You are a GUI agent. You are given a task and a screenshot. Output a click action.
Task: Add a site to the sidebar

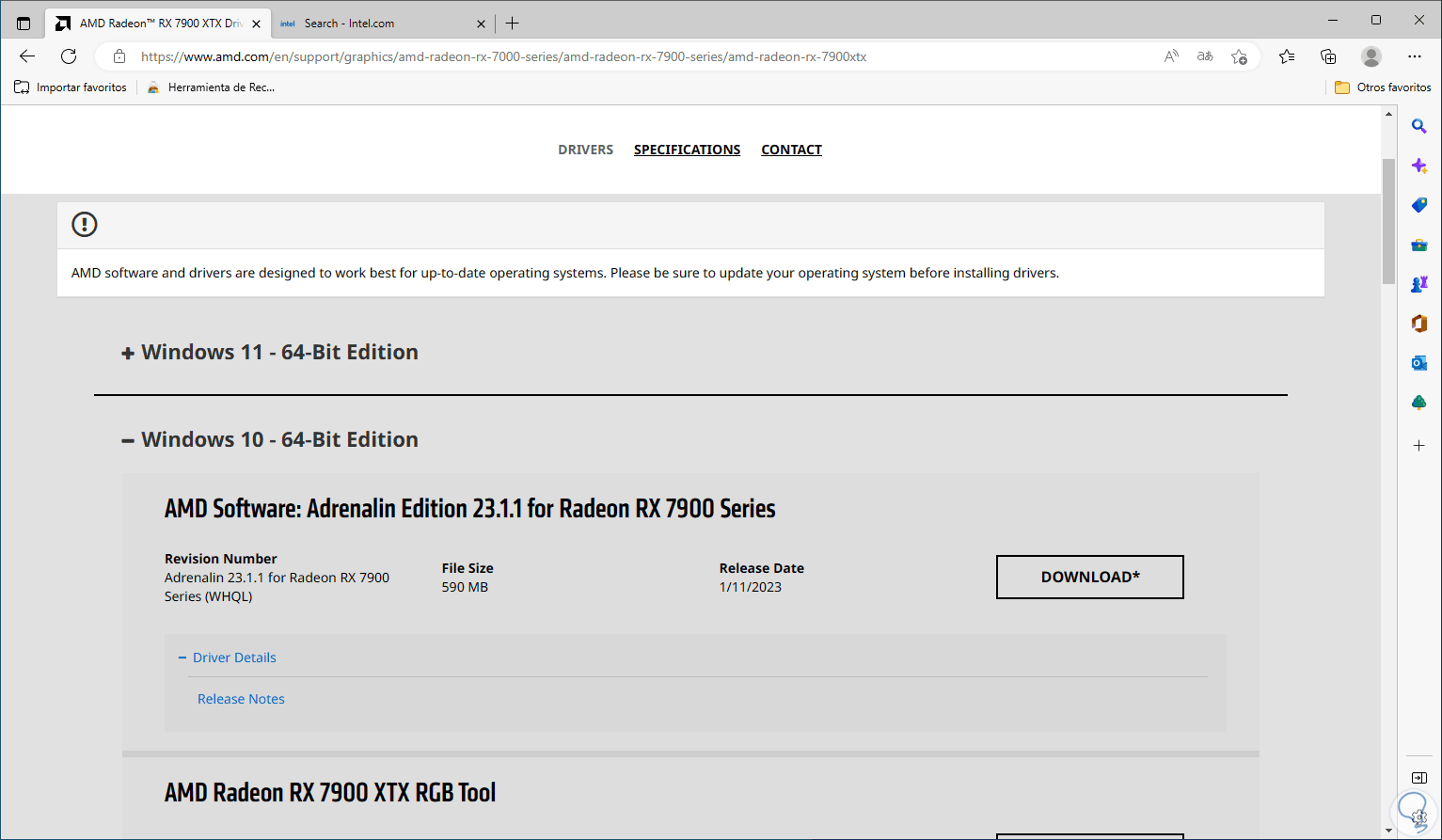pyautogui.click(x=1419, y=445)
